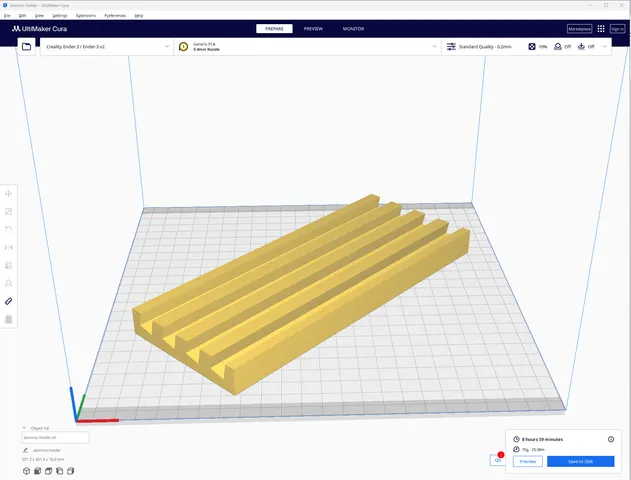Click the yellow domino holder model
This screenshot has width=631, height=480.
click(x=301, y=294)
